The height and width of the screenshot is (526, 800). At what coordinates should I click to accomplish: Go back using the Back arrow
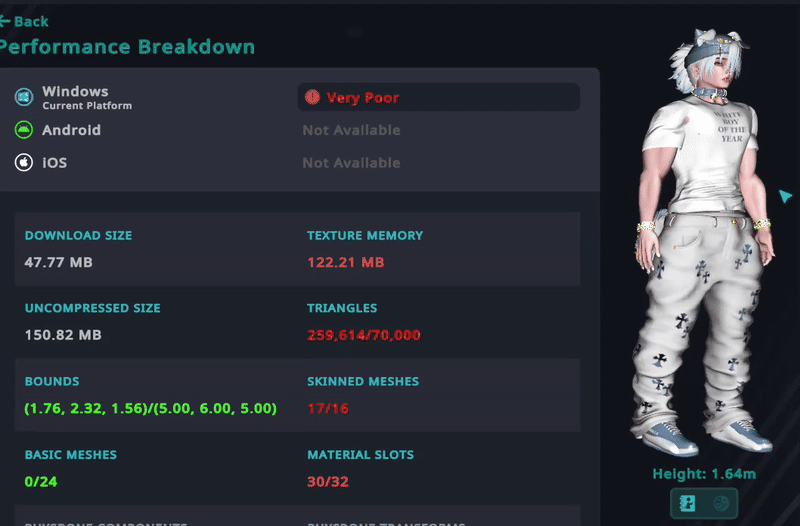click(24, 21)
